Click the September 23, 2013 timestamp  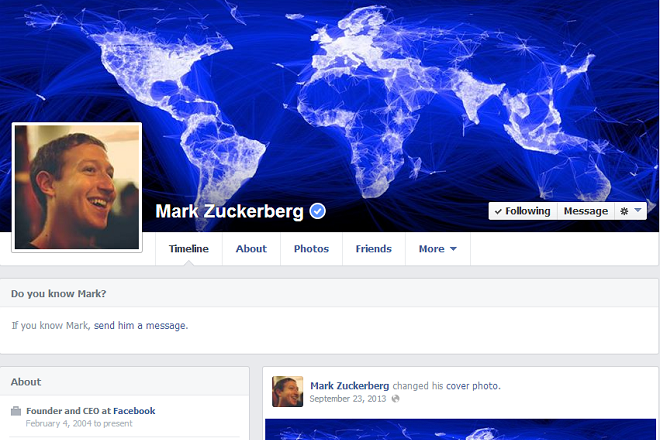pos(348,399)
